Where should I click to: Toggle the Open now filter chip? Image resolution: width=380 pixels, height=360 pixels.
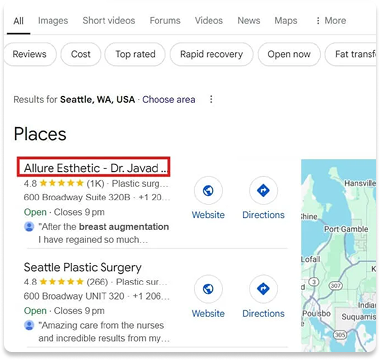(289, 54)
